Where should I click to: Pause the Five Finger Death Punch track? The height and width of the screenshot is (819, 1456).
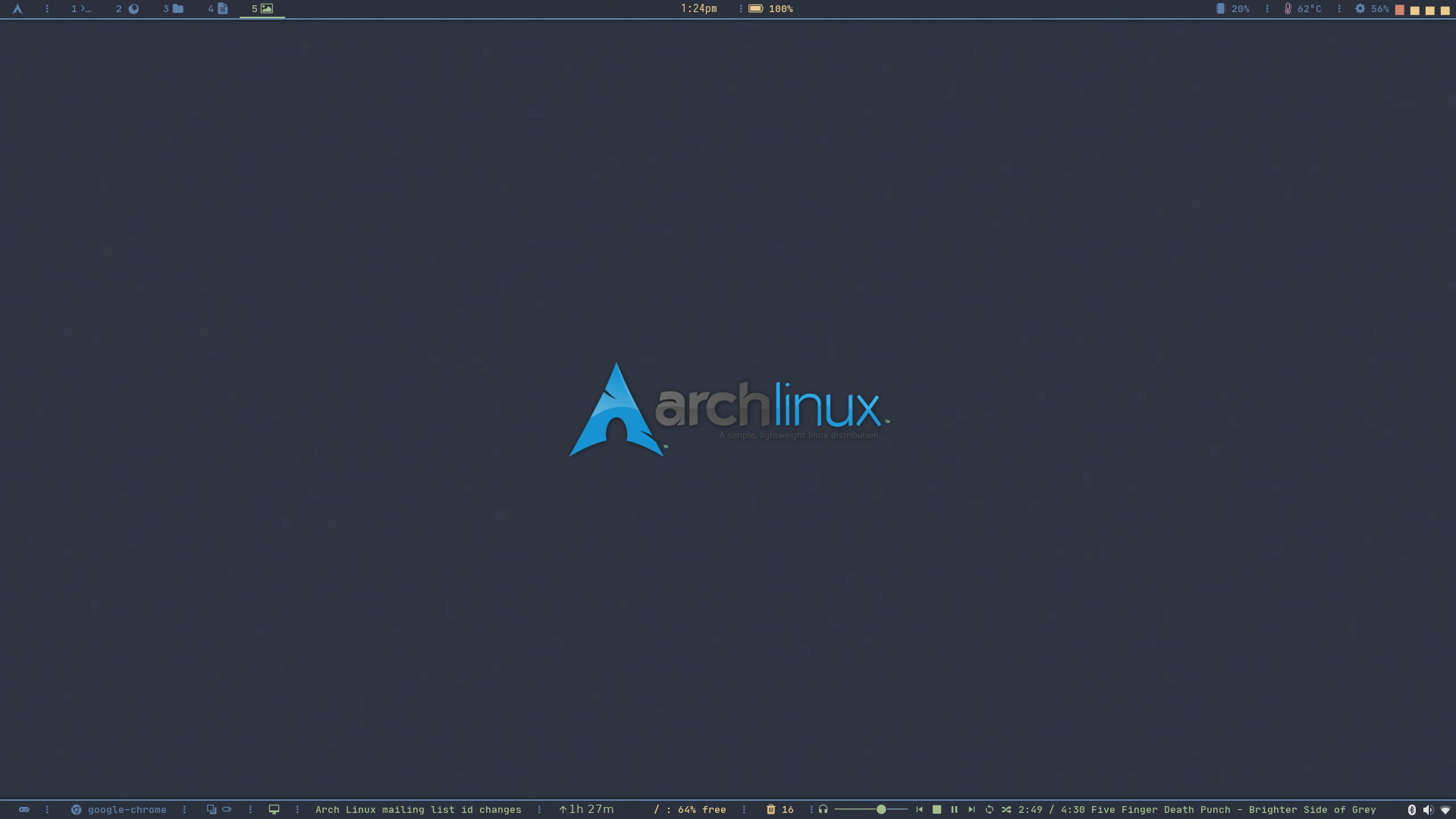click(954, 809)
